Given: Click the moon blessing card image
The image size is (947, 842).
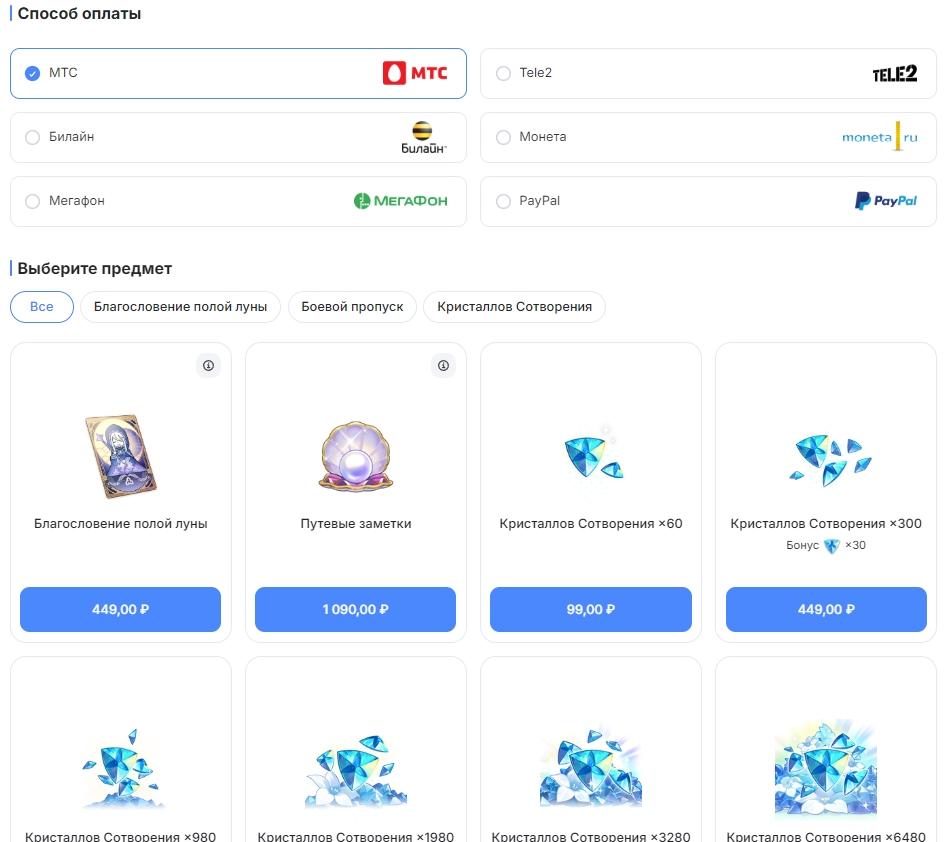Looking at the screenshot, I should (120, 456).
